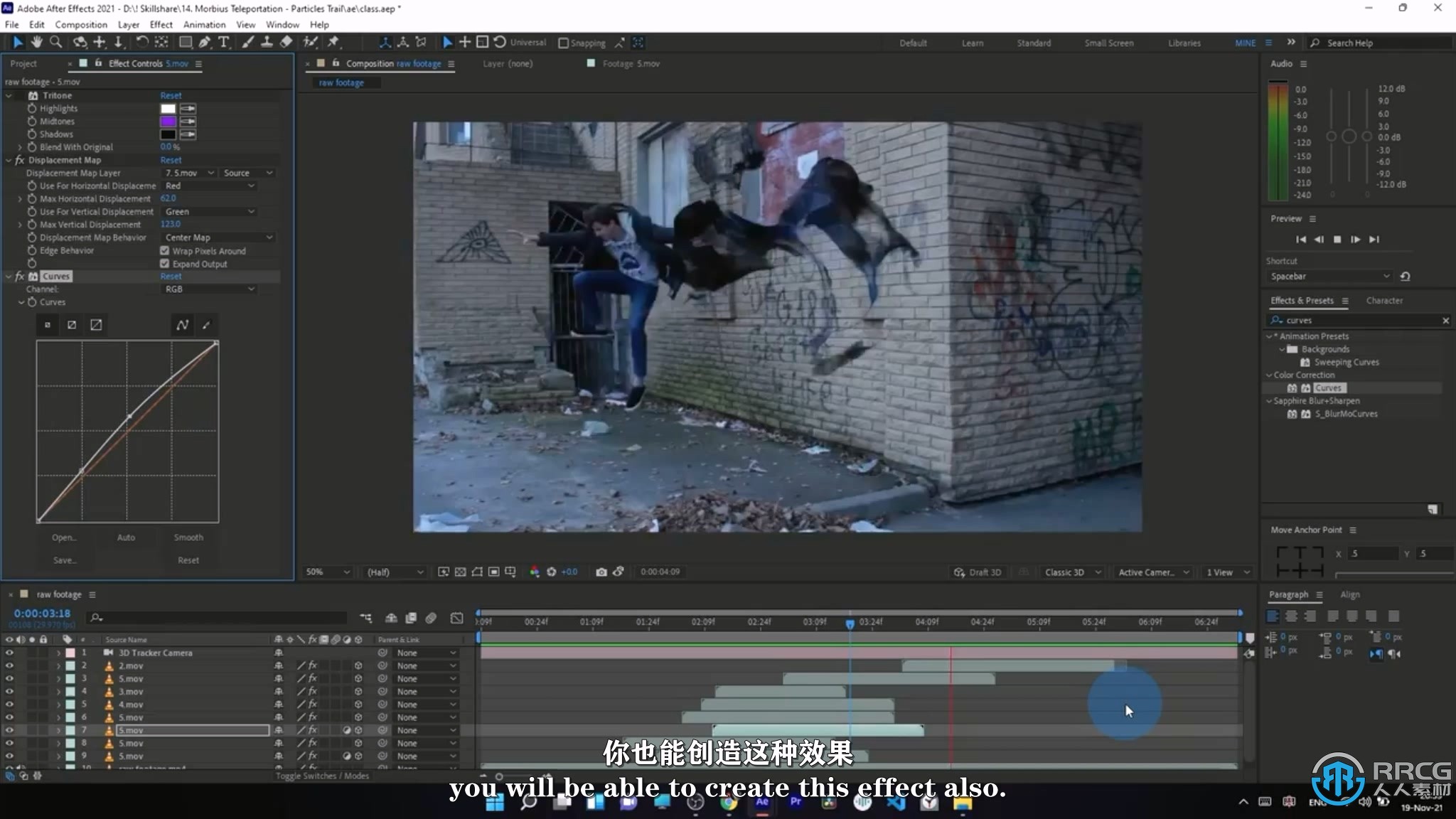Open the Midtones purple color swatch
Viewport: 1456px width, 819px height.
(168, 122)
